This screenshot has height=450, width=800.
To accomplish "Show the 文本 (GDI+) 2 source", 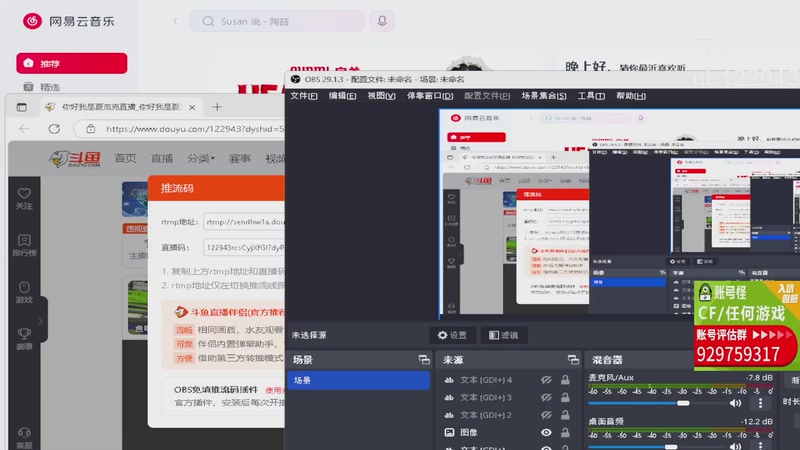I will (x=546, y=415).
